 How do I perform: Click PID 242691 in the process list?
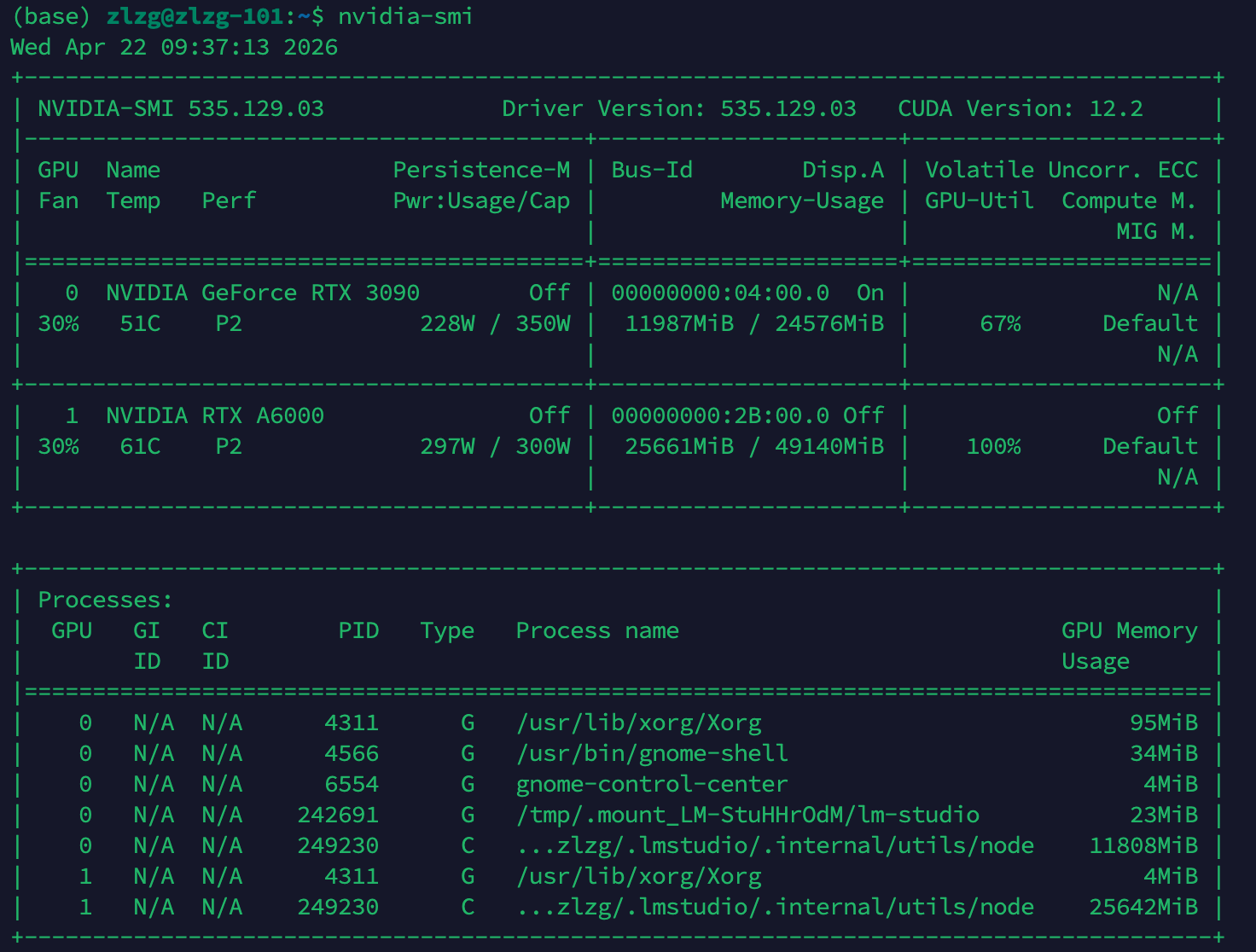point(338,815)
